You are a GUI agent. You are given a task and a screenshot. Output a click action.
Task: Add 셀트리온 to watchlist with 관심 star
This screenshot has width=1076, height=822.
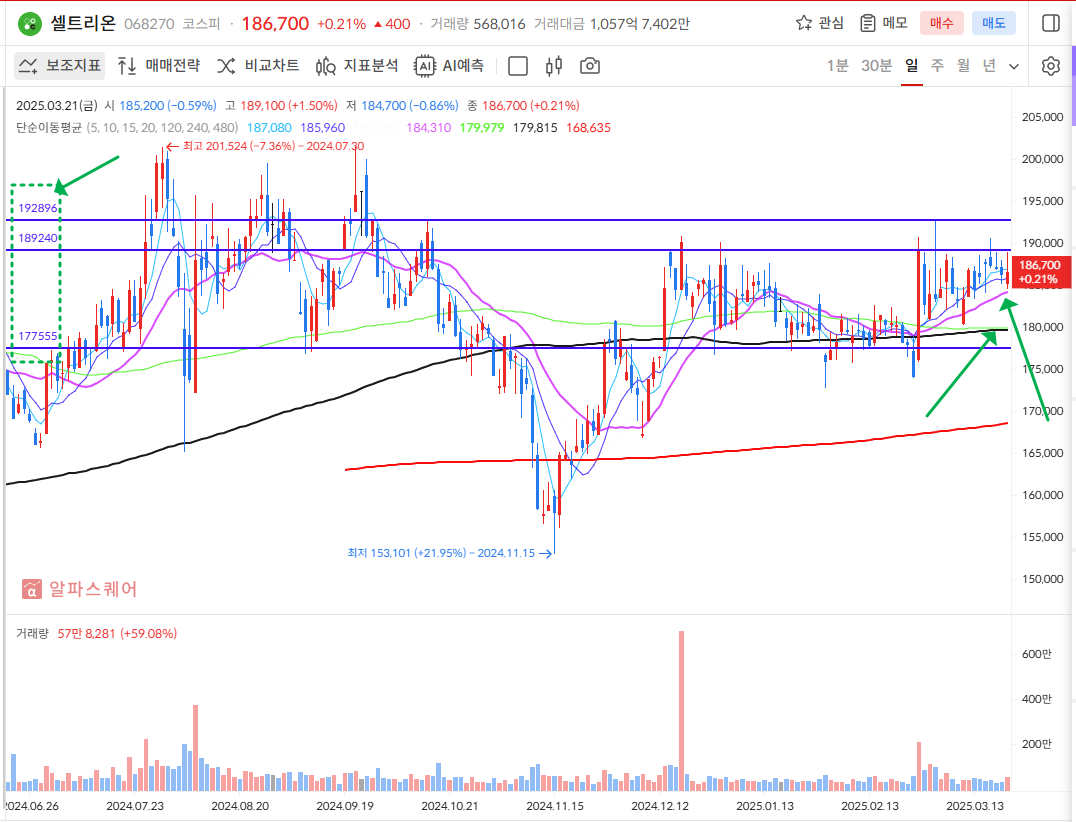pos(819,23)
